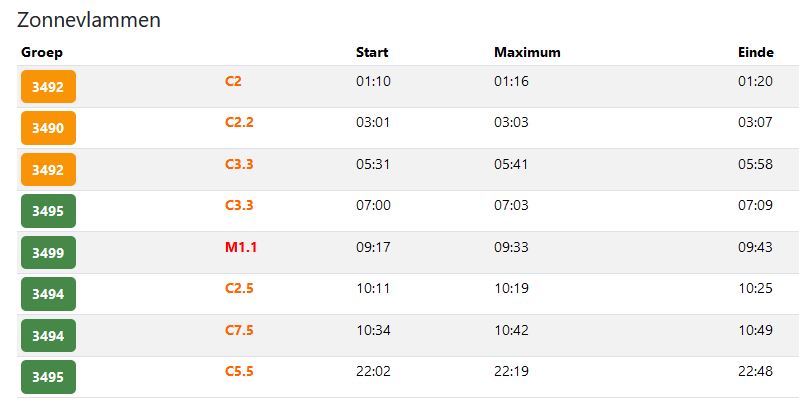The image size is (799, 400).
Task: Open the green 3499 group badge
Action: pos(48,253)
